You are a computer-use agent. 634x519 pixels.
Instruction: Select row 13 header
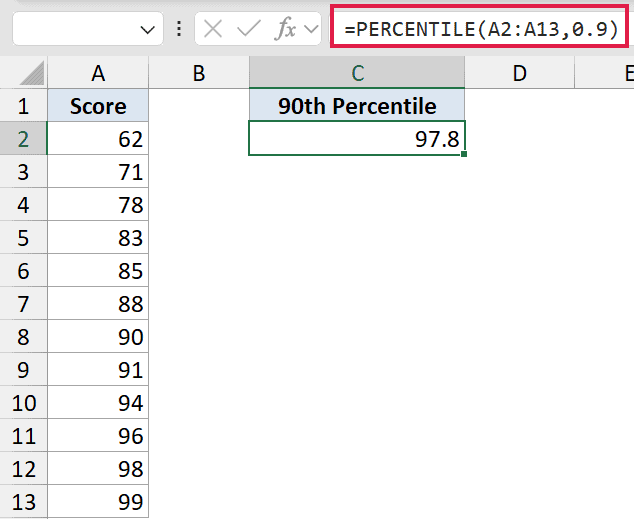(23, 502)
